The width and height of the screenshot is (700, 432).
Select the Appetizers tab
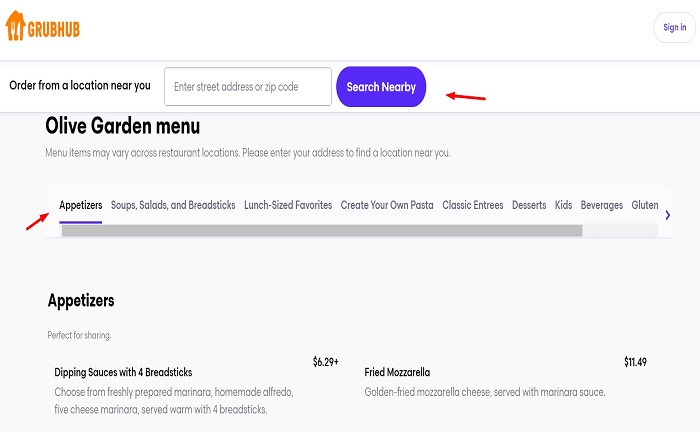click(x=81, y=205)
